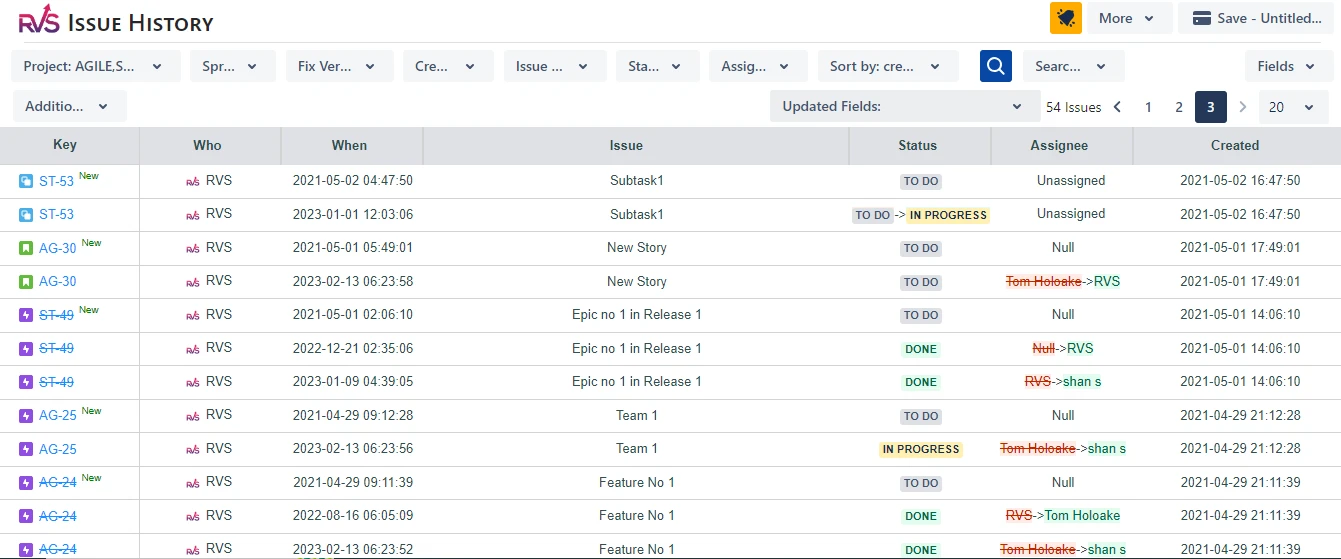Click the green story icon beside AG-30 New
This screenshot has height=559, width=1341.
(26, 248)
